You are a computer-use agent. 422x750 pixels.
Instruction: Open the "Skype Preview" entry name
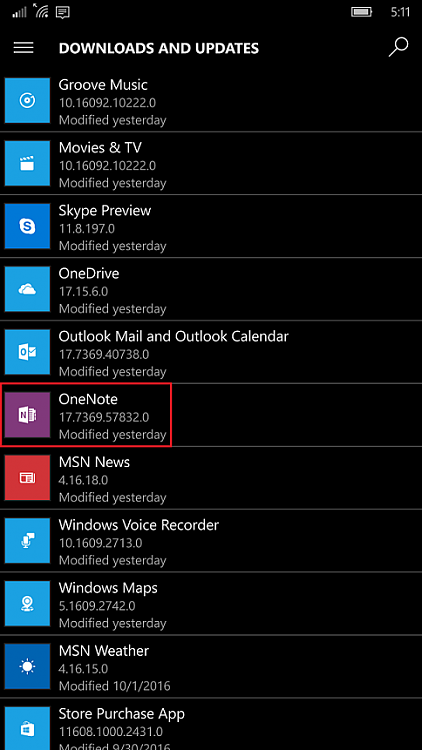pos(105,211)
